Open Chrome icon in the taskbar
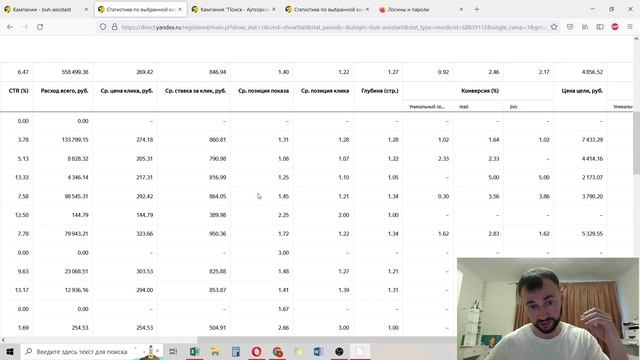 [278, 351]
